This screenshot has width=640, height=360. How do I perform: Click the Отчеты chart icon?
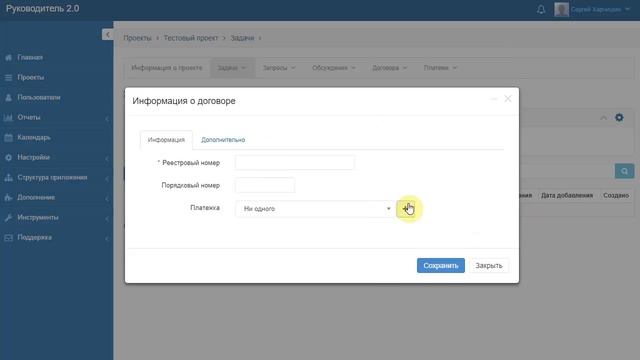point(8,118)
